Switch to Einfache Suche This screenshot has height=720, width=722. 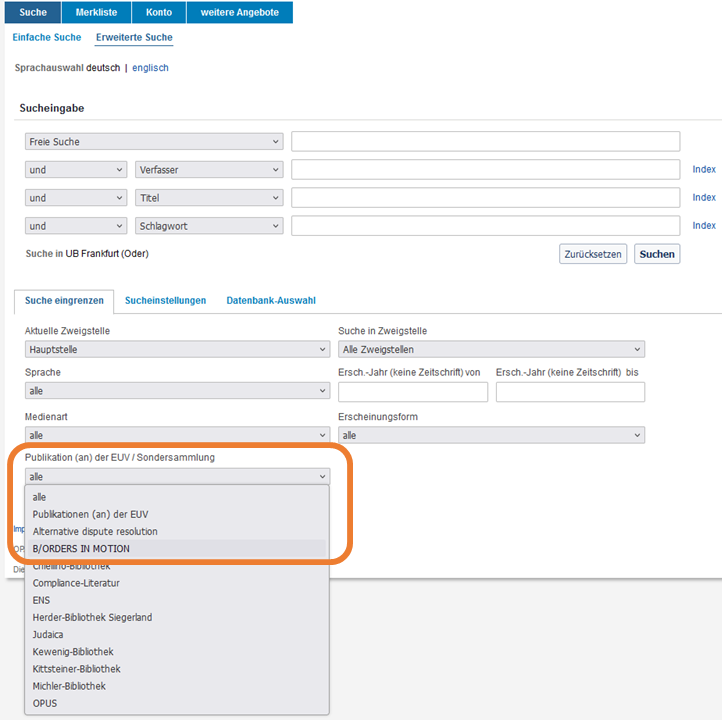click(47, 37)
